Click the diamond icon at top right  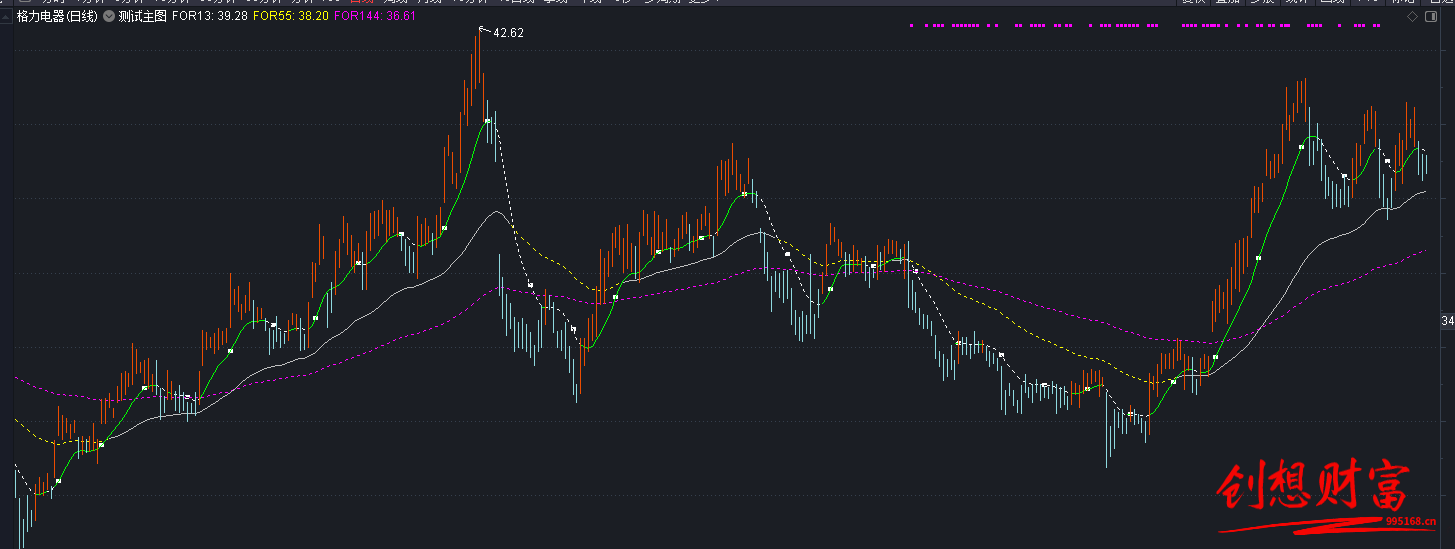tap(1412, 17)
